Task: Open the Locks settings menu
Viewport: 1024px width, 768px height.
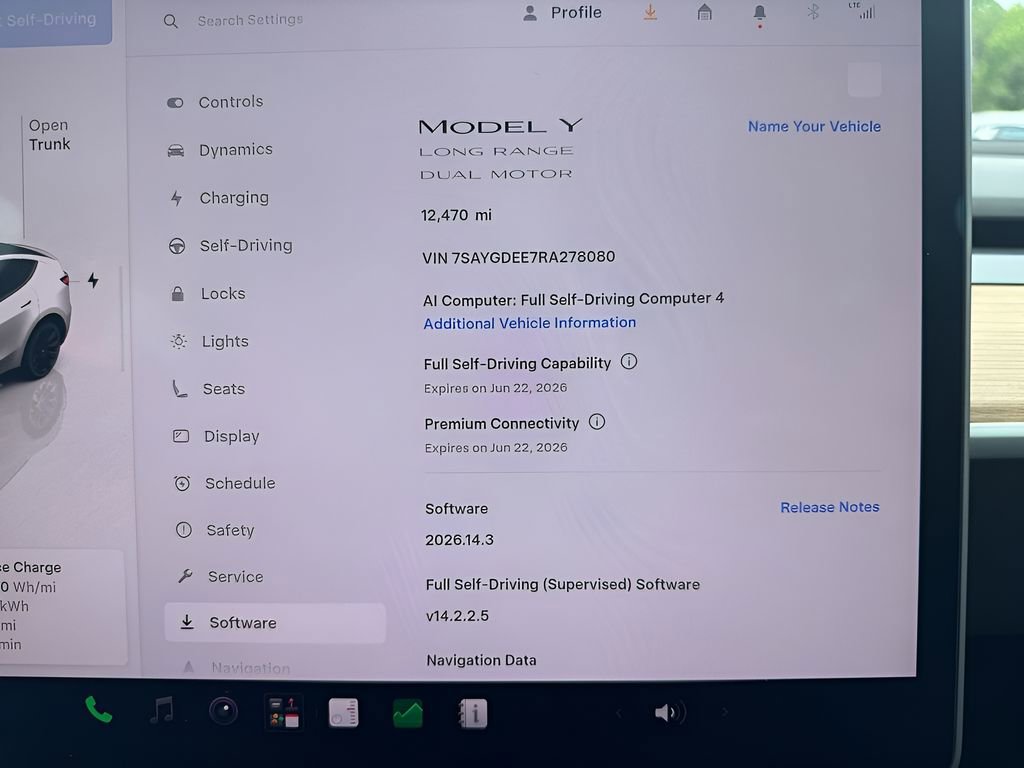Action: (x=223, y=294)
